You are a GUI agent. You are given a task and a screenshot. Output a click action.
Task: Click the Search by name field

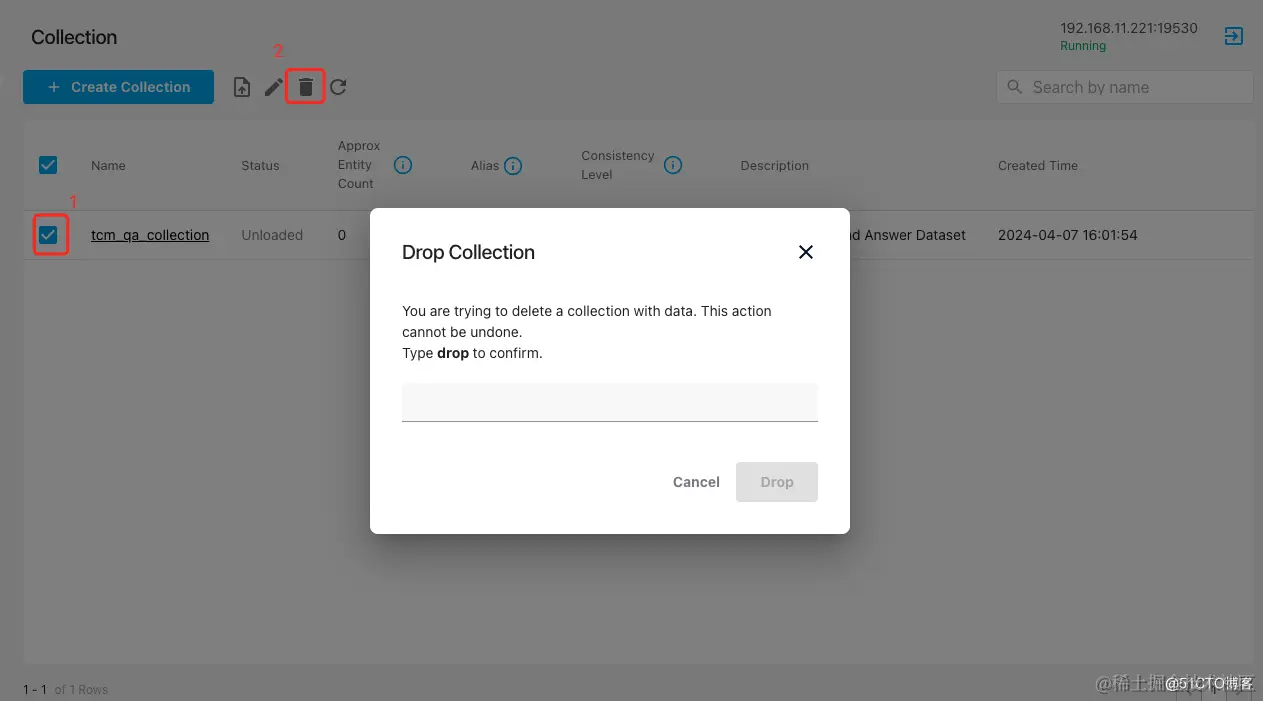[1125, 87]
